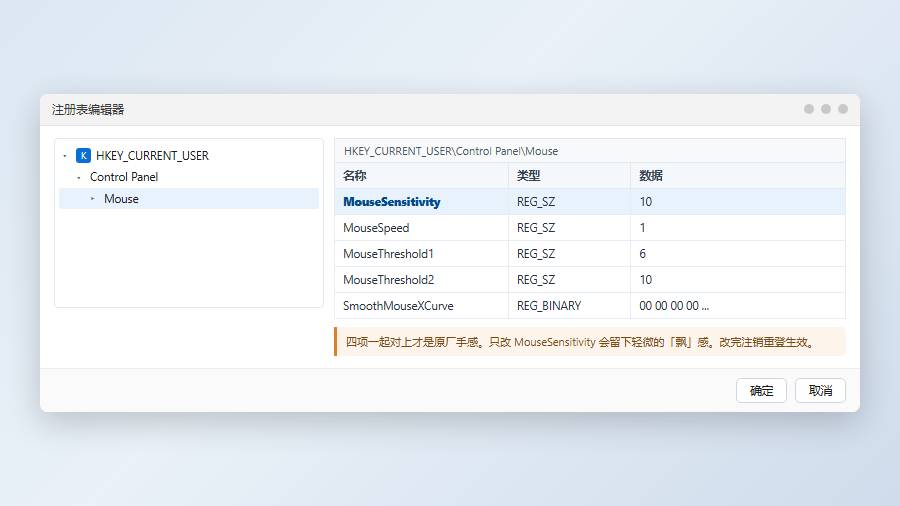Screen dimensions: 900x506
Task: Click REG_SZ type of MouseThreshold2 row
Action: 536,280
